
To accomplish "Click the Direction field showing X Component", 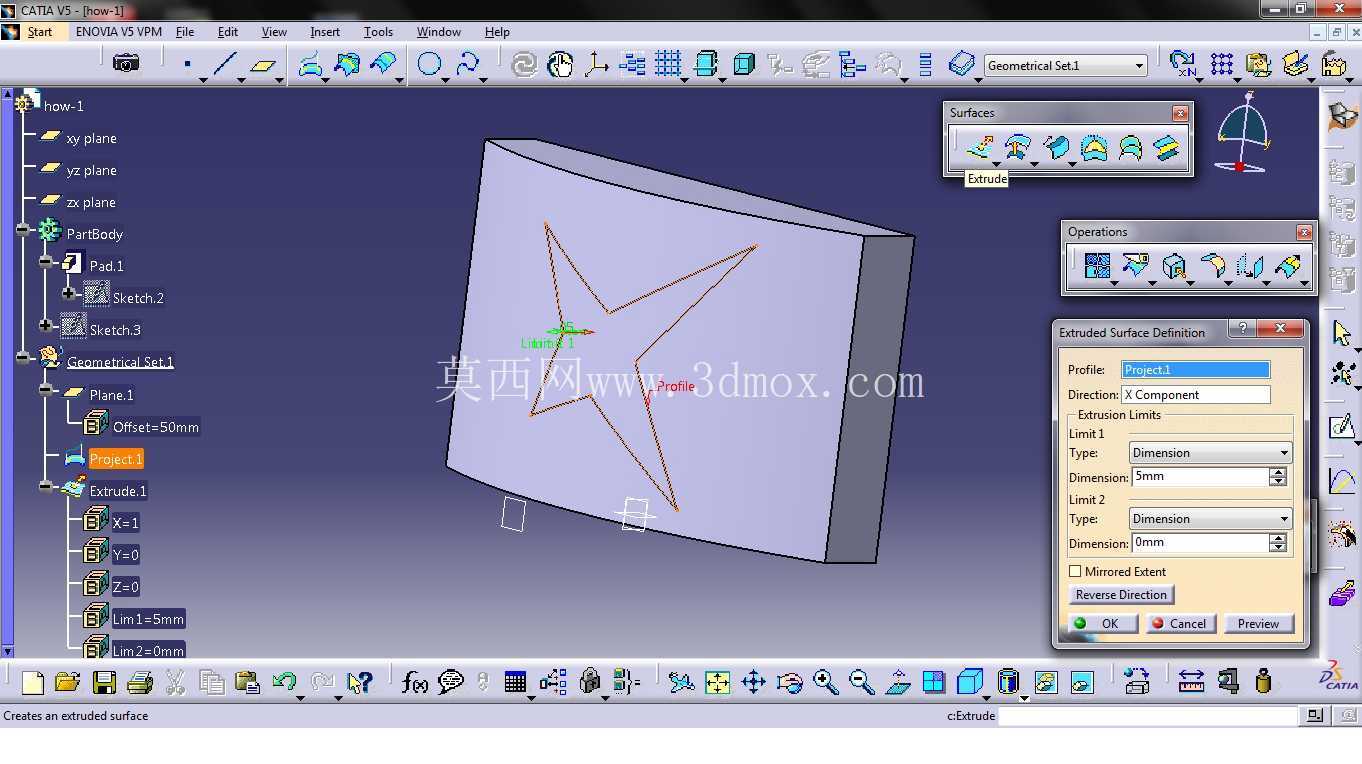I will (x=1196, y=395).
